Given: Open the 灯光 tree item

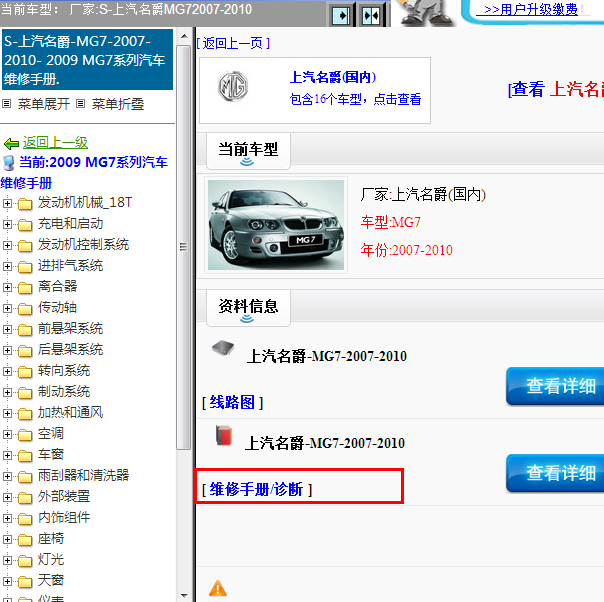Looking at the screenshot, I should pos(51,559).
